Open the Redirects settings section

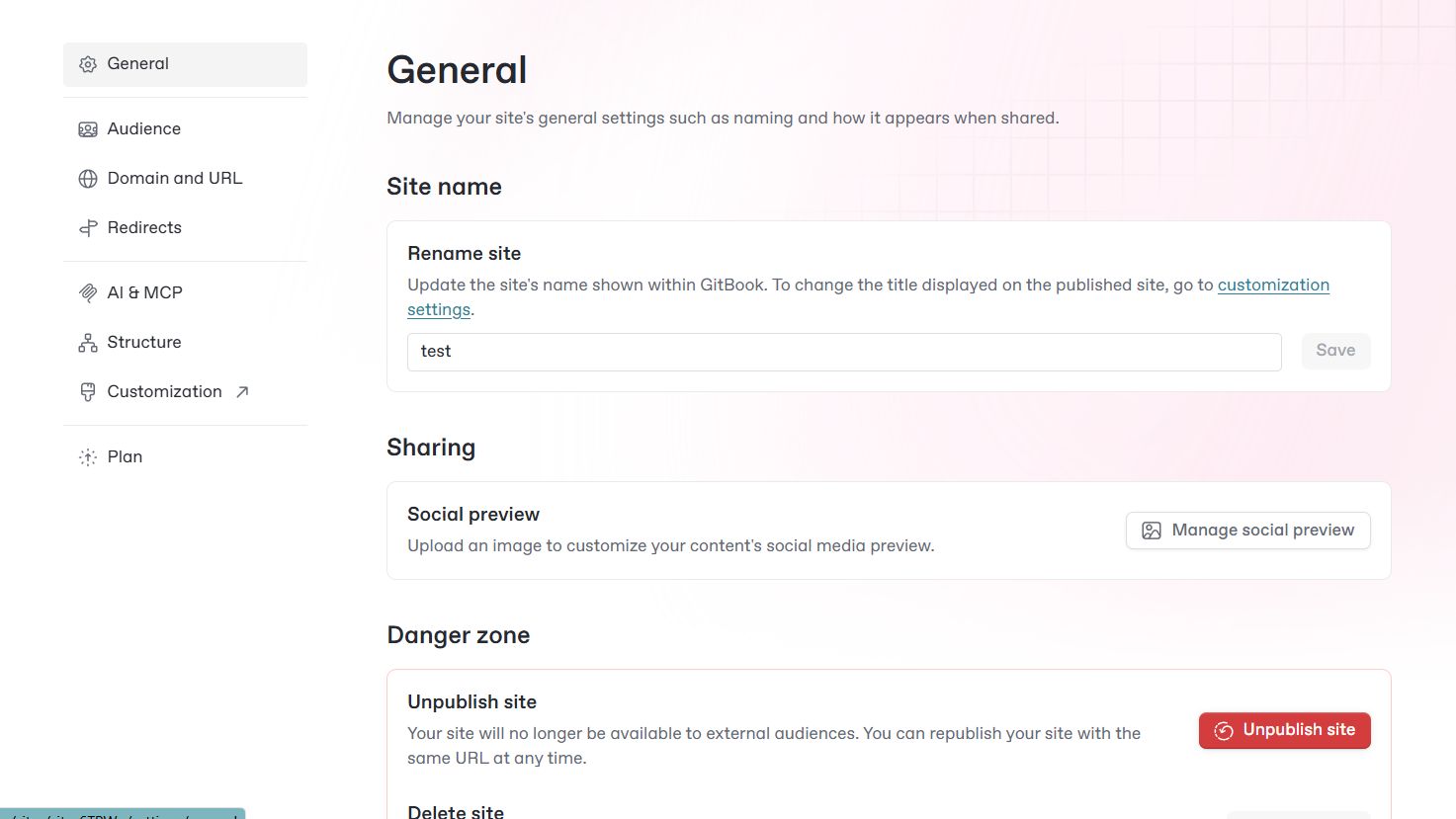pos(144,228)
